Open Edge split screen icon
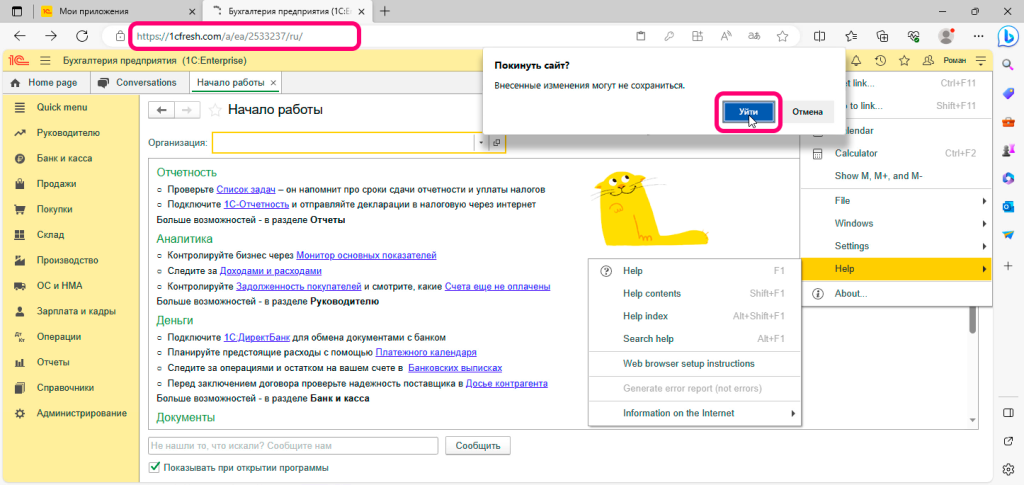Screen dimensions: 1024x485 [821, 36]
